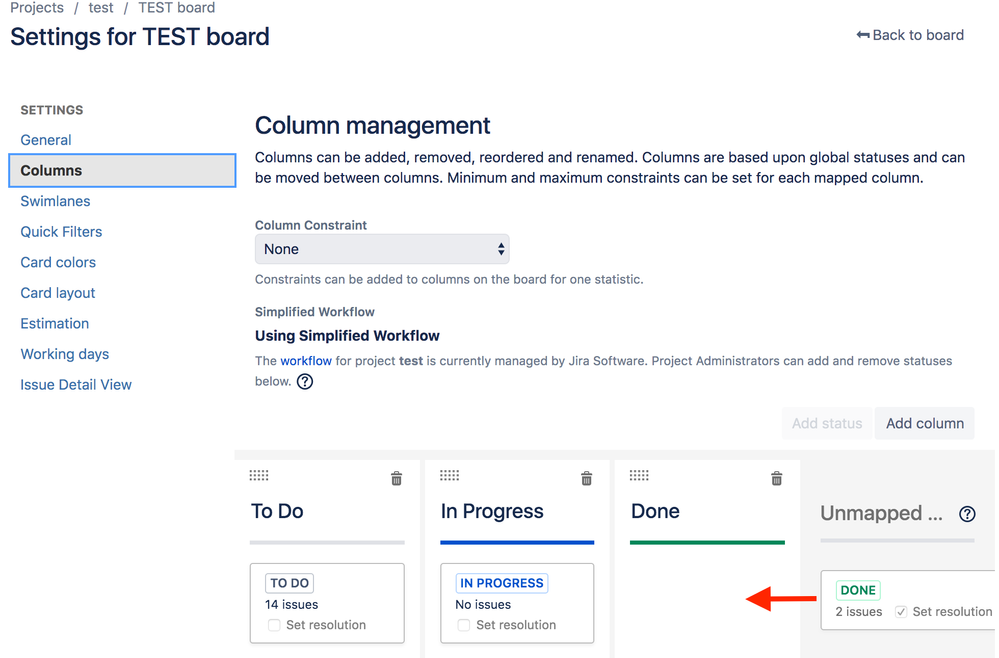The image size is (999, 658).
Task: Click drag handle on In Progress column
Action: coord(449,475)
